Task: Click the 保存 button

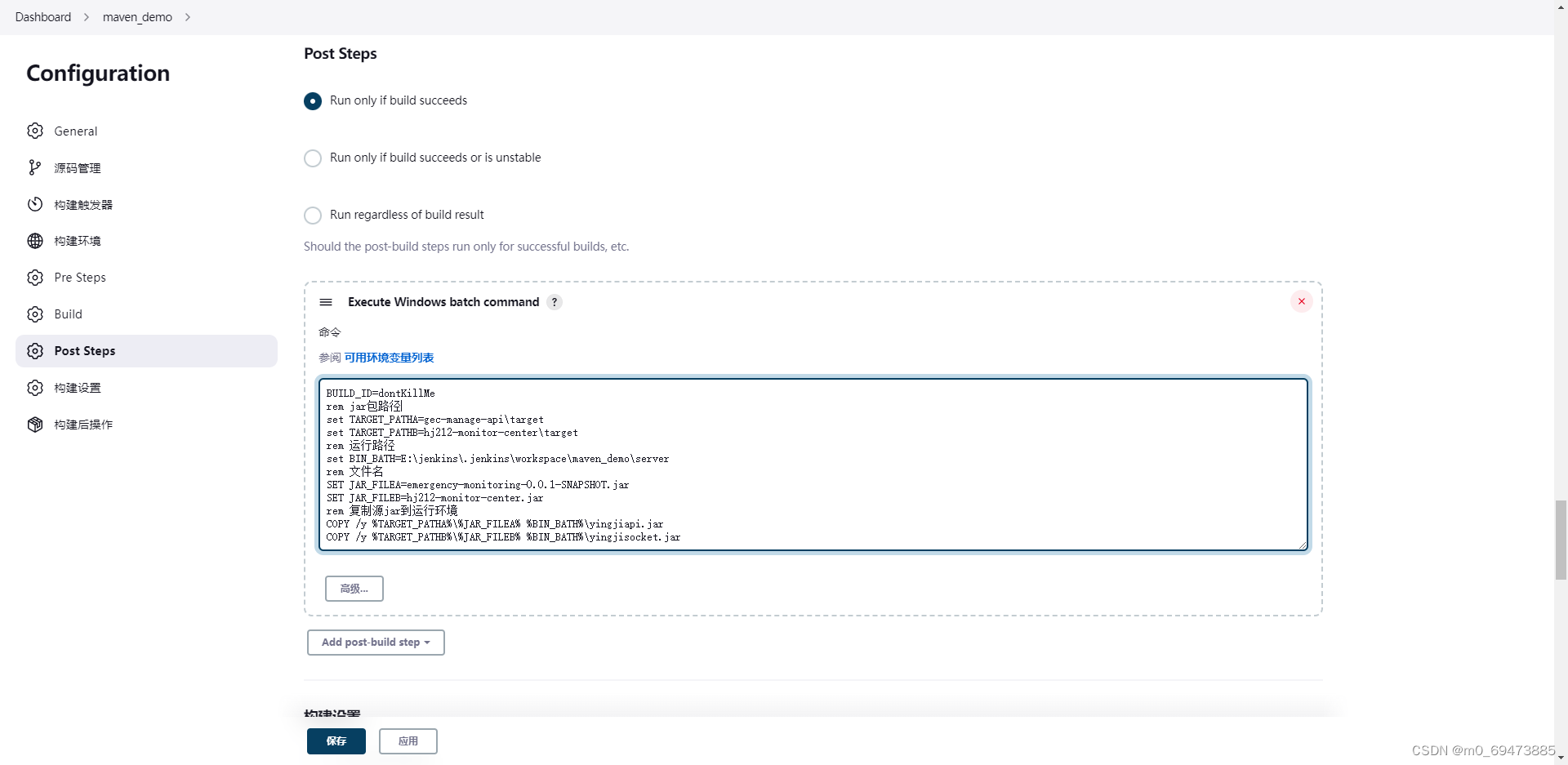Action: point(336,741)
